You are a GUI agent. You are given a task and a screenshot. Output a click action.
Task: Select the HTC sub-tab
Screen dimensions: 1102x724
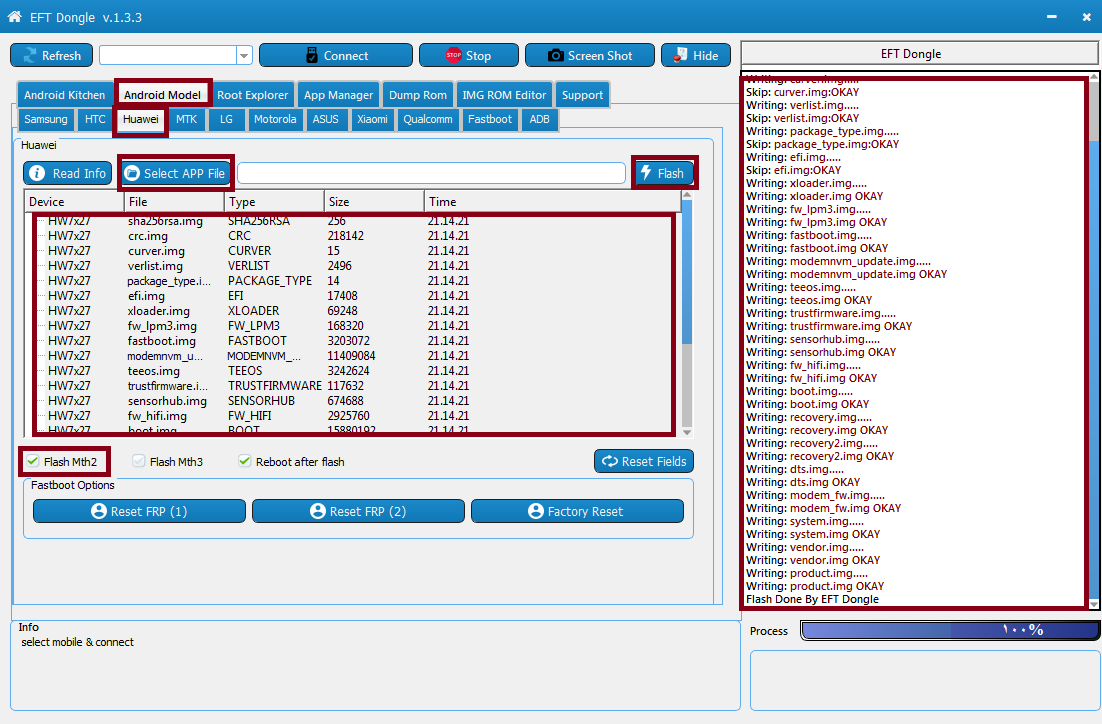(95, 119)
